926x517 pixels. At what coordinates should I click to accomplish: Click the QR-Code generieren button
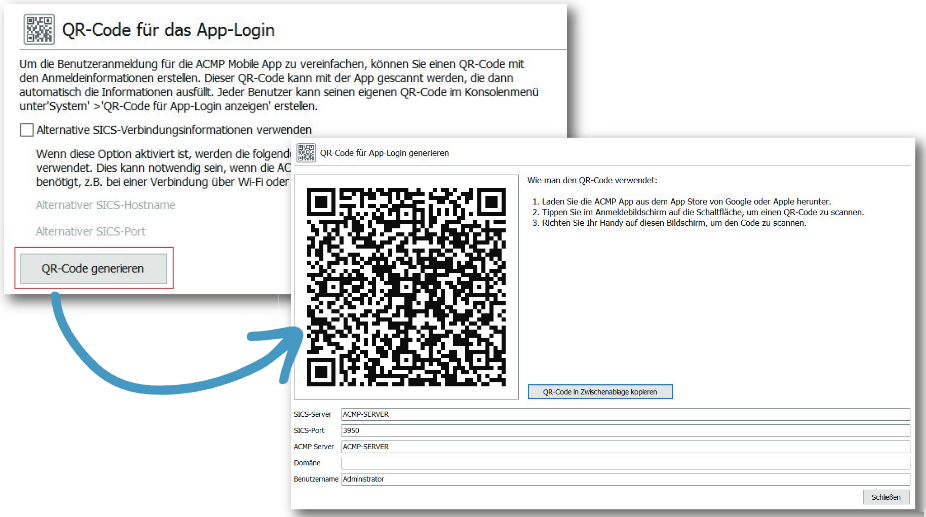(94, 269)
